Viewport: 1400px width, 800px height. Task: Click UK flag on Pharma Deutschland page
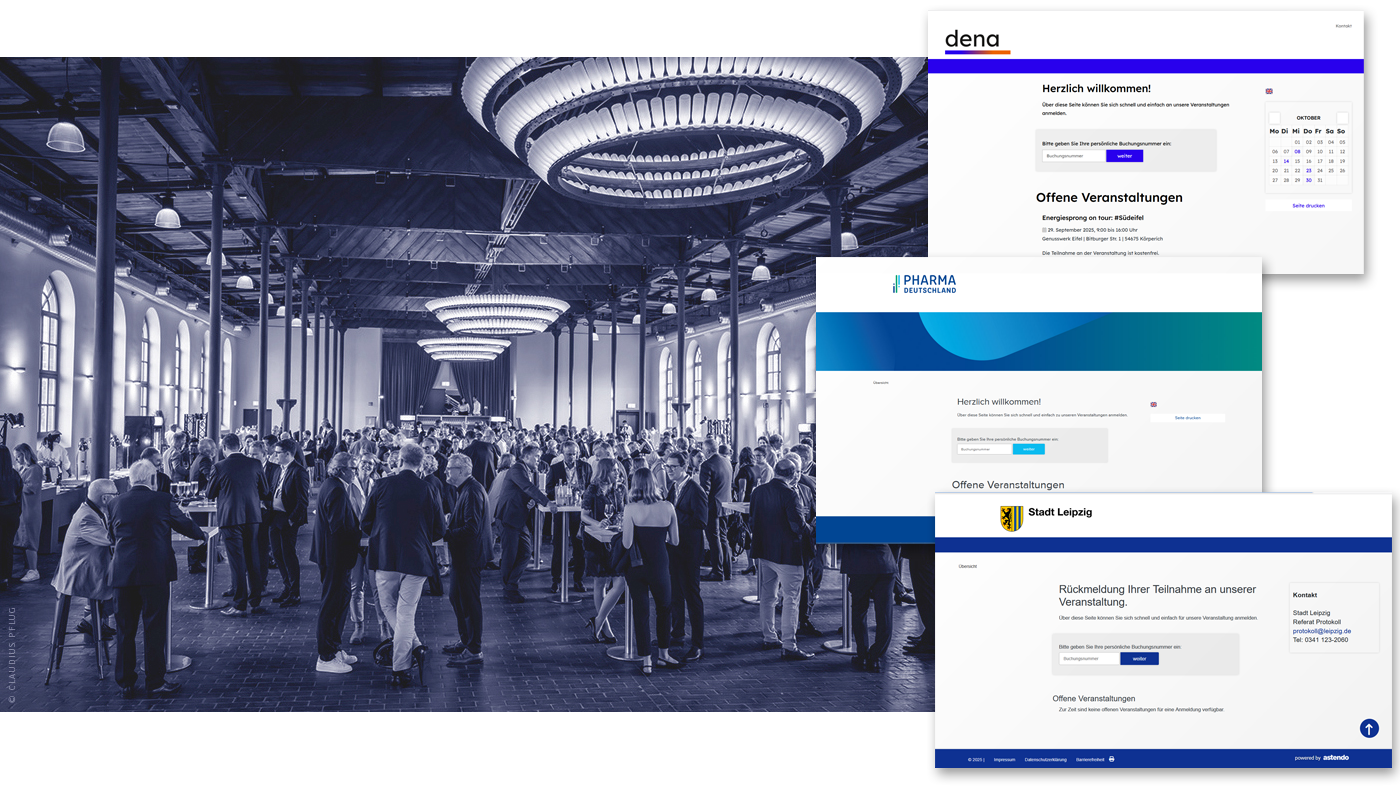click(1153, 405)
